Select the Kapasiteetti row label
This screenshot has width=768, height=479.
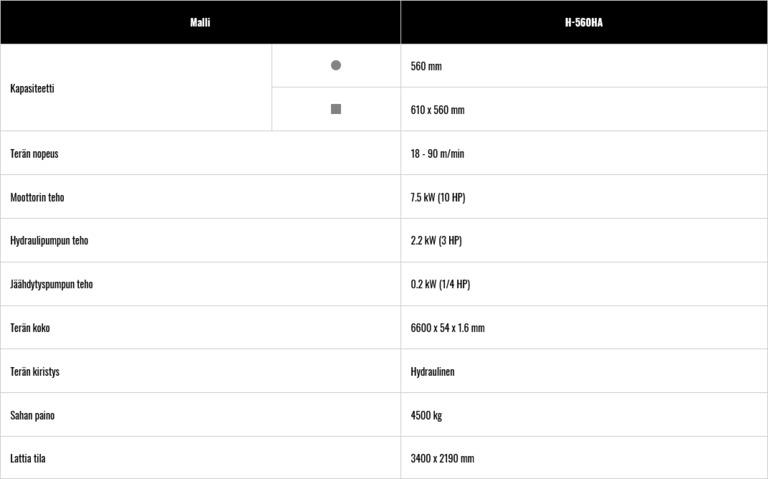[x=32, y=88]
